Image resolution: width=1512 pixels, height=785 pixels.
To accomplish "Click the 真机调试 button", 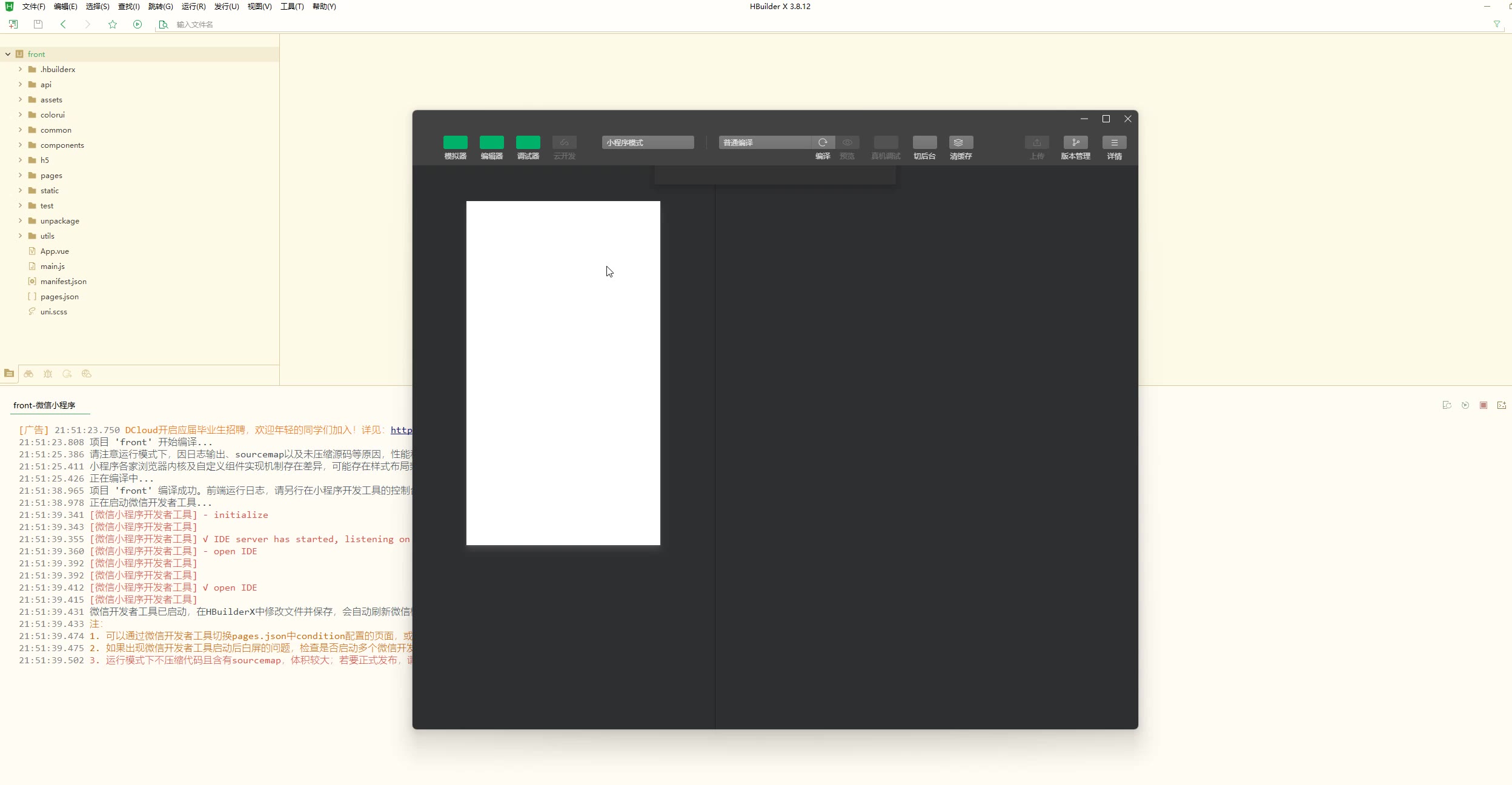I will point(886,142).
